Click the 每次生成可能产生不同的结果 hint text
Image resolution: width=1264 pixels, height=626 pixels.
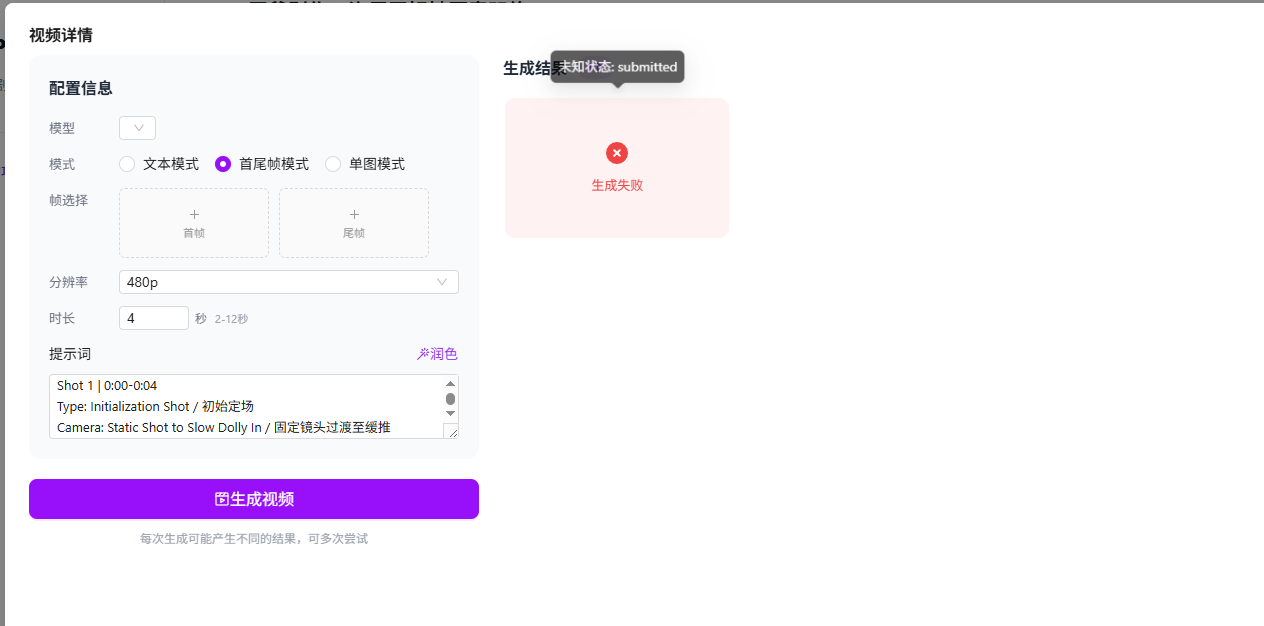(x=254, y=538)
